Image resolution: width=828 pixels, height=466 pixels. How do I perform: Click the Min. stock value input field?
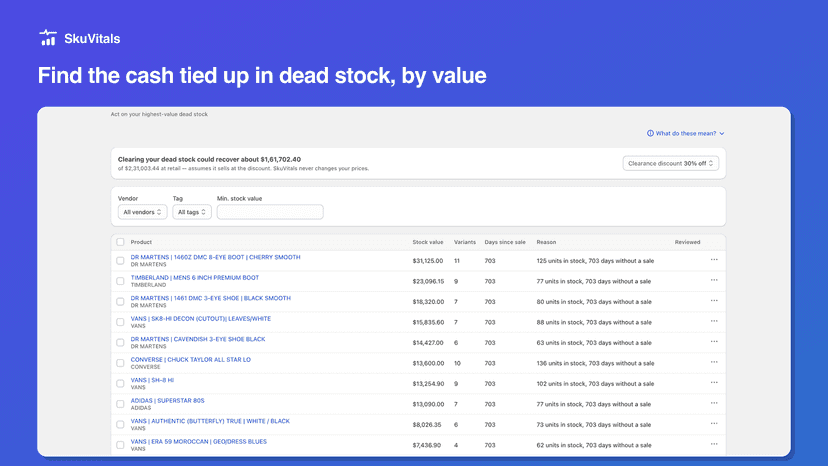click(x=270, y=212)
